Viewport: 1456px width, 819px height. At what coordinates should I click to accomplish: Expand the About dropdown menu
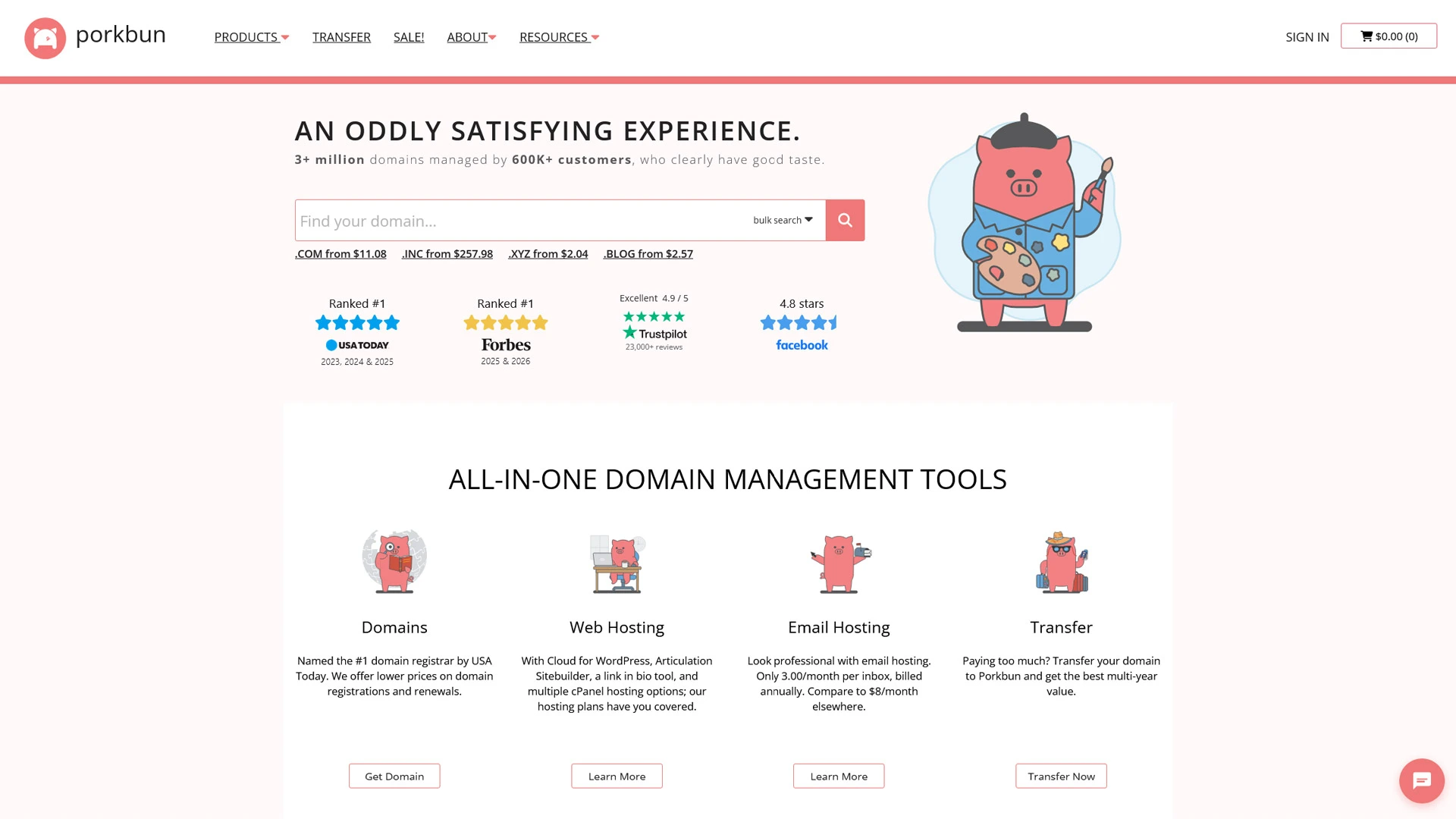[x=472, y=37]
